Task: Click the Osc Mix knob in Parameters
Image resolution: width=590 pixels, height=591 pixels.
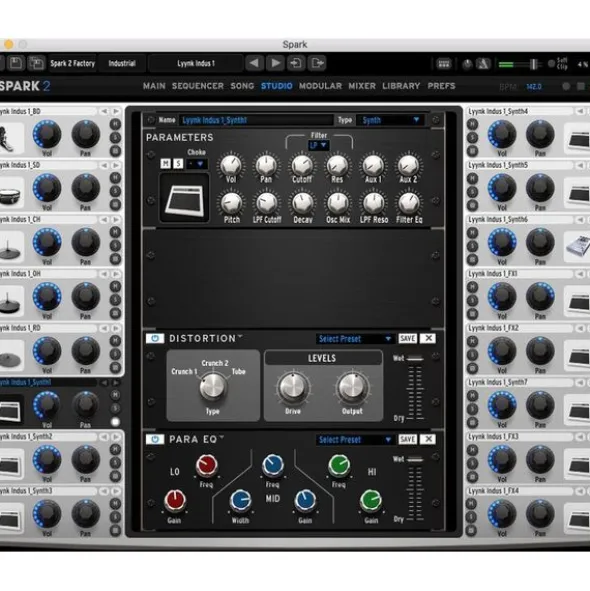Action: (338, 204)
